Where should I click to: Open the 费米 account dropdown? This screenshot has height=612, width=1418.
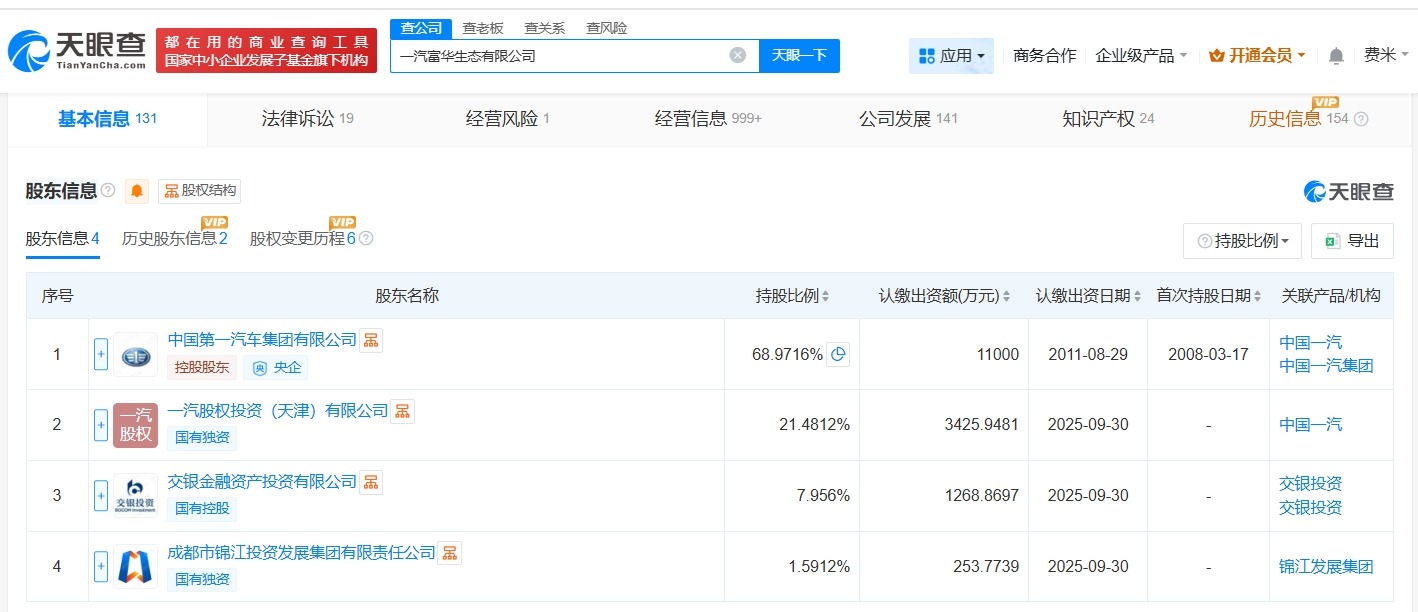(1390, 56)
